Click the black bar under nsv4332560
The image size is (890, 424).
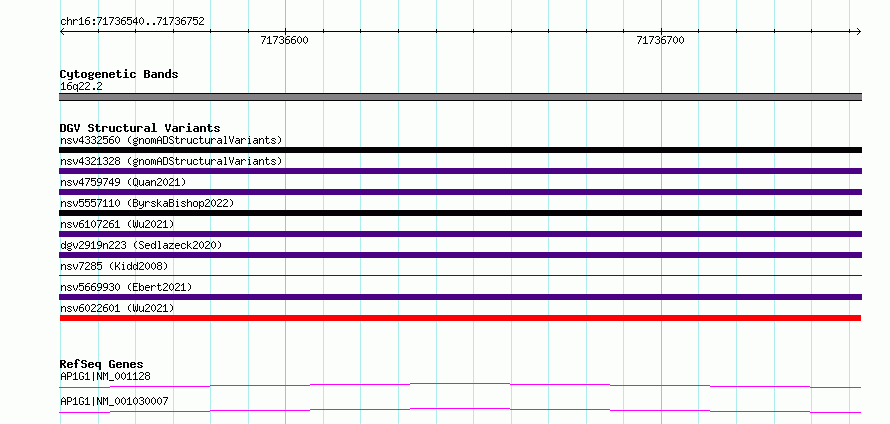pos(460,150)
